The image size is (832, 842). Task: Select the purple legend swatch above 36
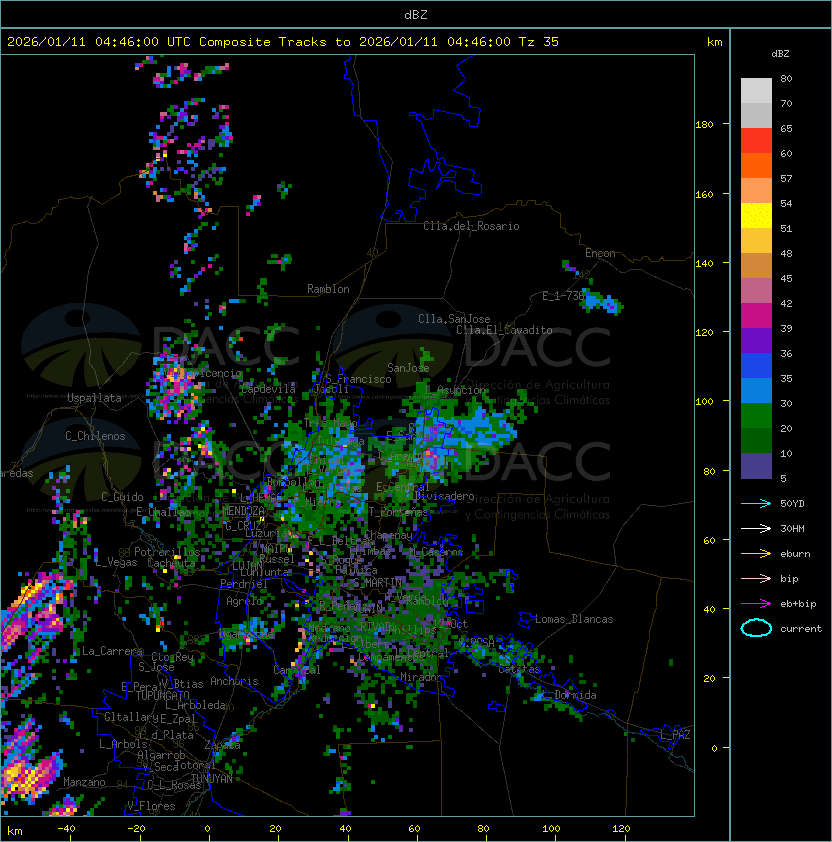coord(756,341)
